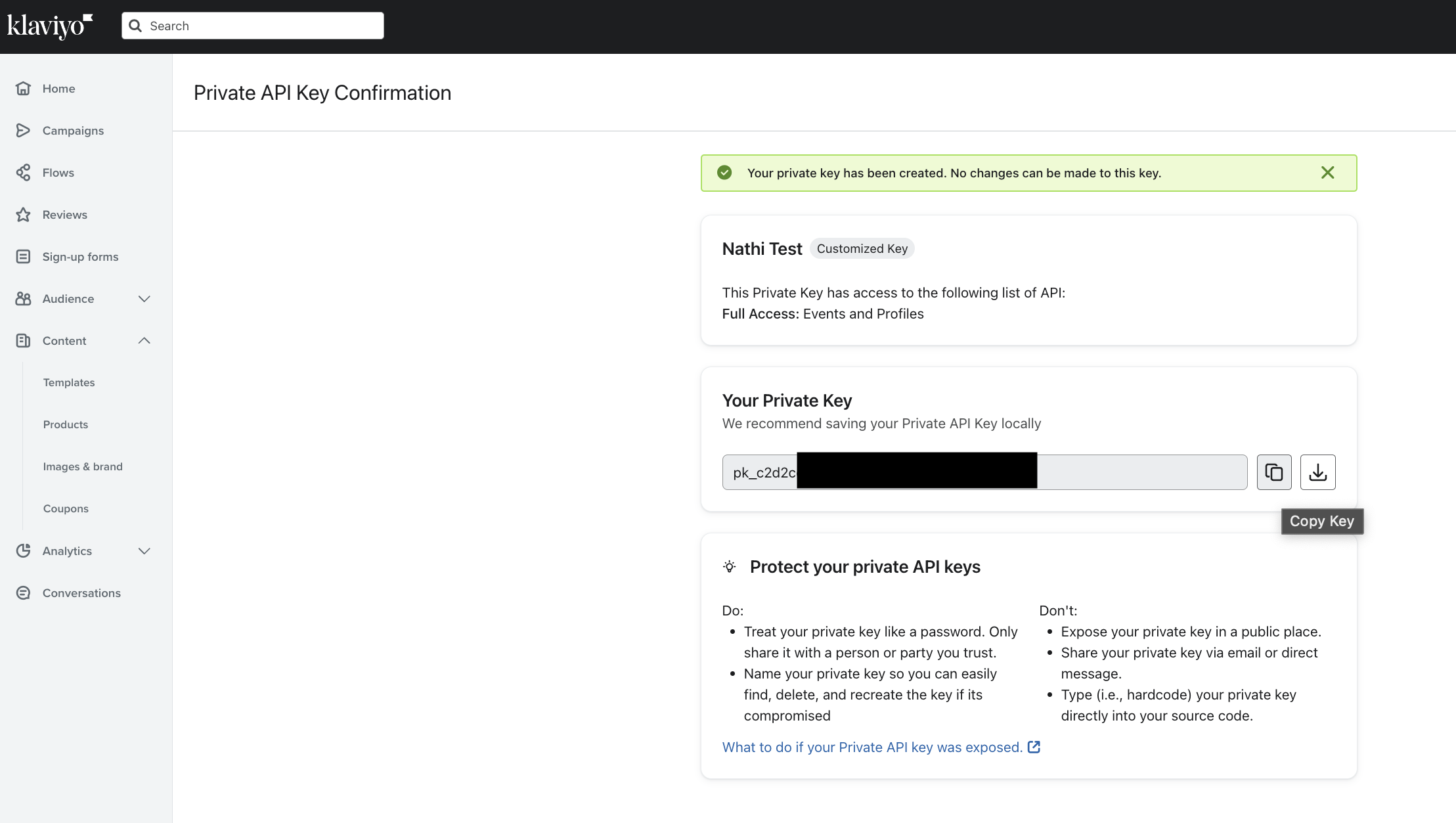Screen dimensions: 1456x823
Task: Select Images & brand submenu item
Action: [83, 467]
